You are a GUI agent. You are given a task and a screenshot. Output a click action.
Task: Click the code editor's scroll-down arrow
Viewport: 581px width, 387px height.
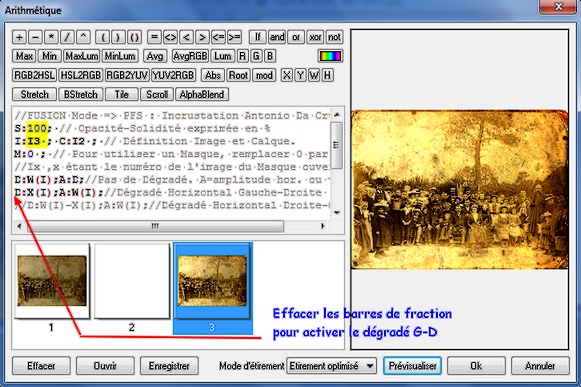pos(336,213)
